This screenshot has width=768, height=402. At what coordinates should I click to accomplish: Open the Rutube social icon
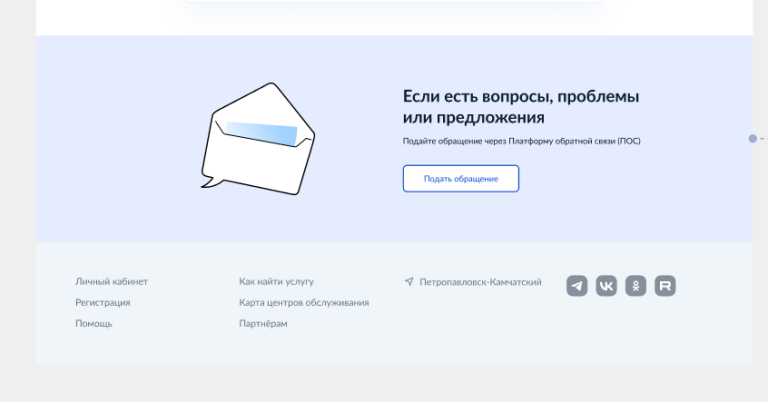point(665,285)
